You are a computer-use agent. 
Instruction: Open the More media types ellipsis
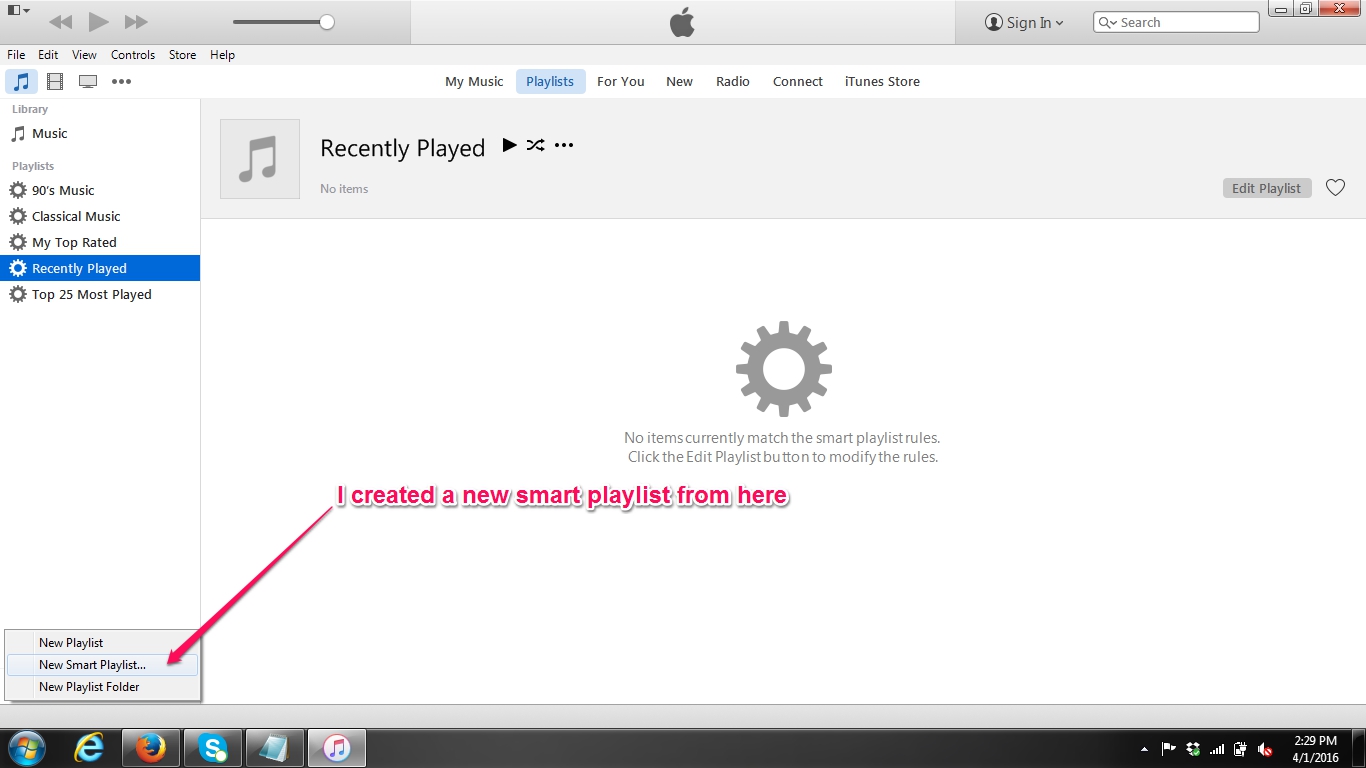[x=121, y=81]
